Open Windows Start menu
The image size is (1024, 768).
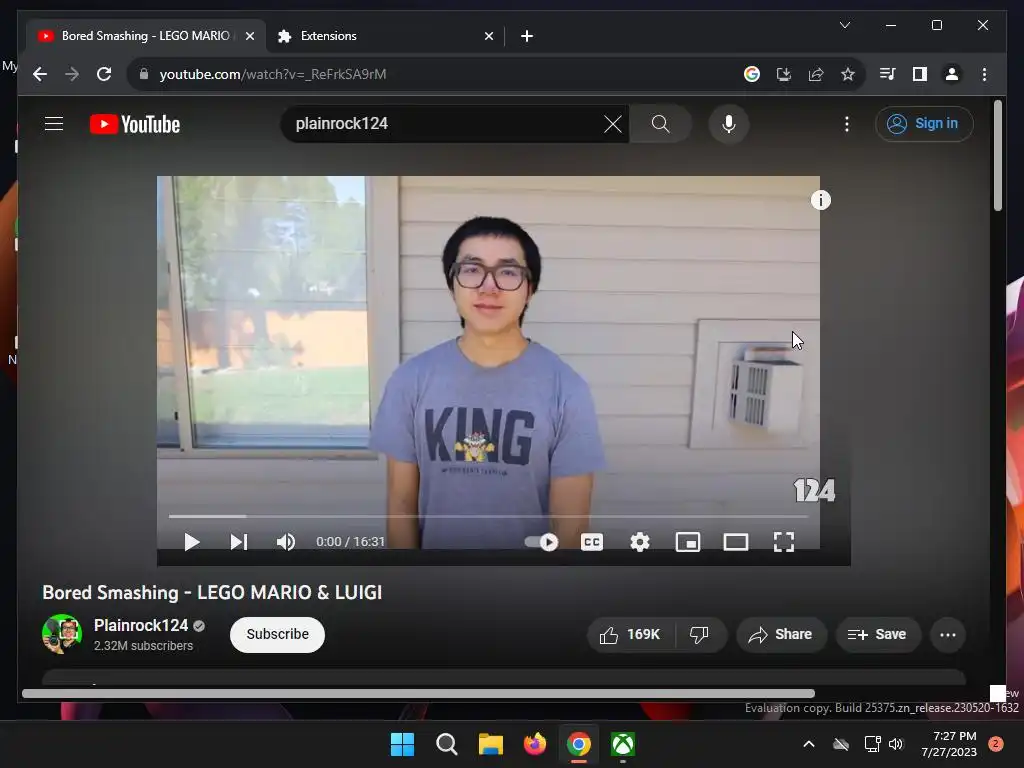[x=402, y=744]
